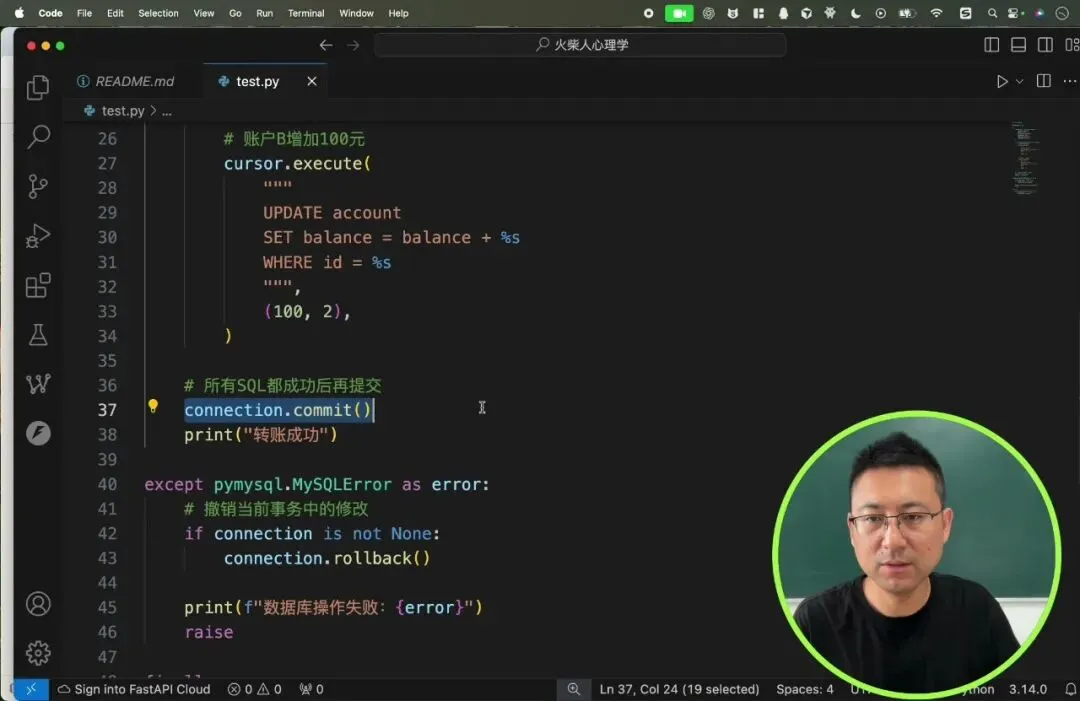Select Python interpreter 3.14.0
Viewport: 1080px width, 701px height.
(x=1028, y=689)
